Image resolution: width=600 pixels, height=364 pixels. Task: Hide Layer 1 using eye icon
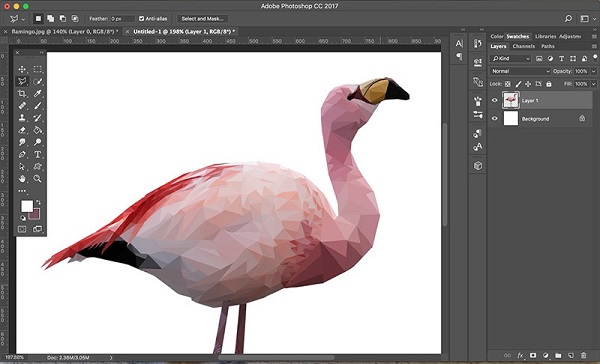pyautogui.click(x=494, y=100)
